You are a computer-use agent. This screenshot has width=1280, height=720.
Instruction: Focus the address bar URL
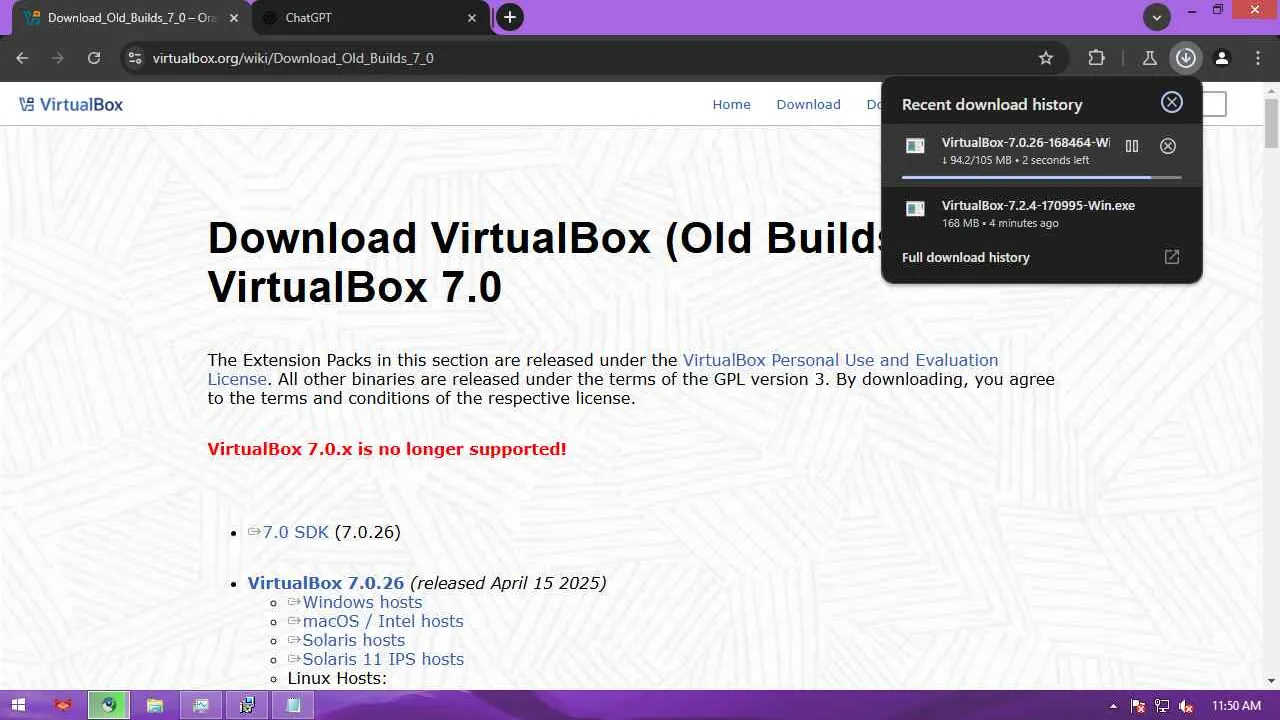[x=293, y=58]
